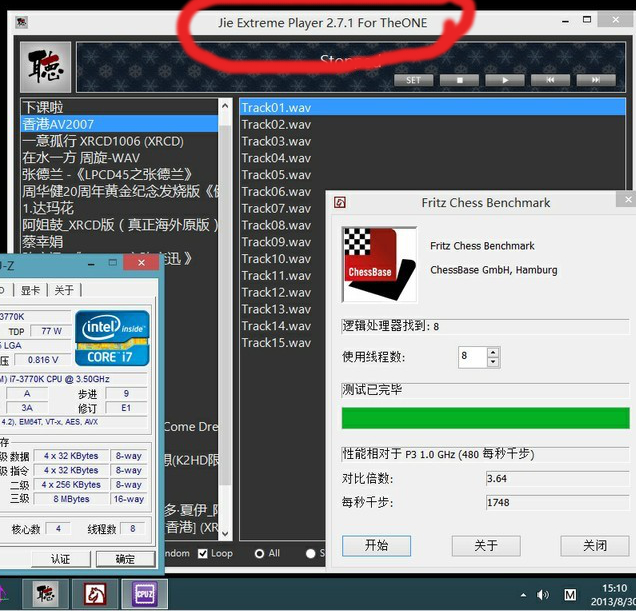The height and width of the screenshot is (611, 636).
Task: Click the 每秒千步 value 1748
Action: tap(557, 502)
